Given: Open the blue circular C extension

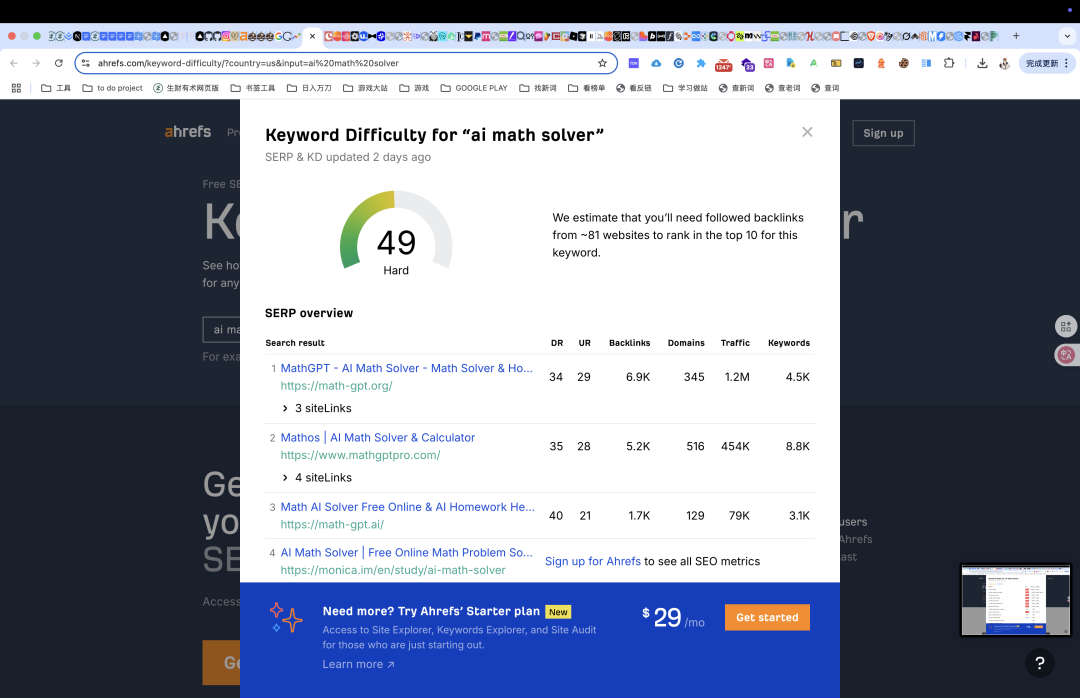Looking at the screenshot, I should click(x=678, y=63).
